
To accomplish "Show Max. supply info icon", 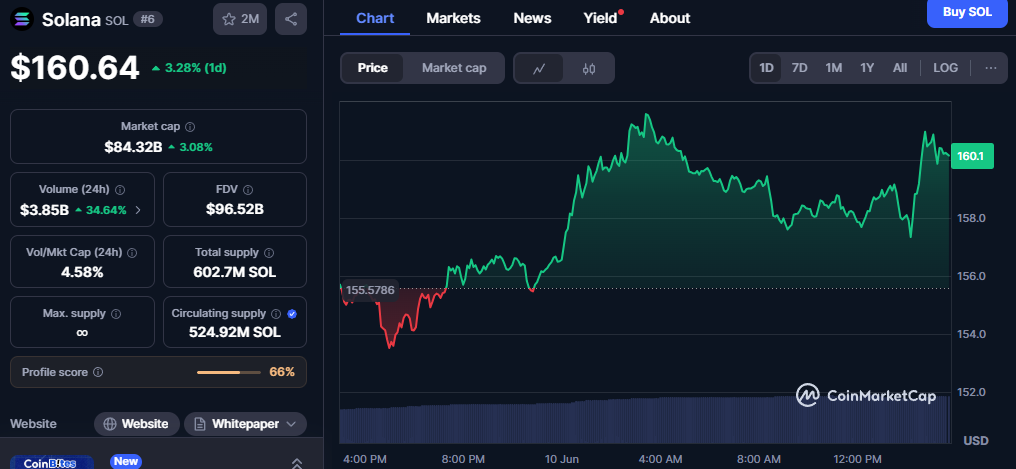I will [116, 314].
